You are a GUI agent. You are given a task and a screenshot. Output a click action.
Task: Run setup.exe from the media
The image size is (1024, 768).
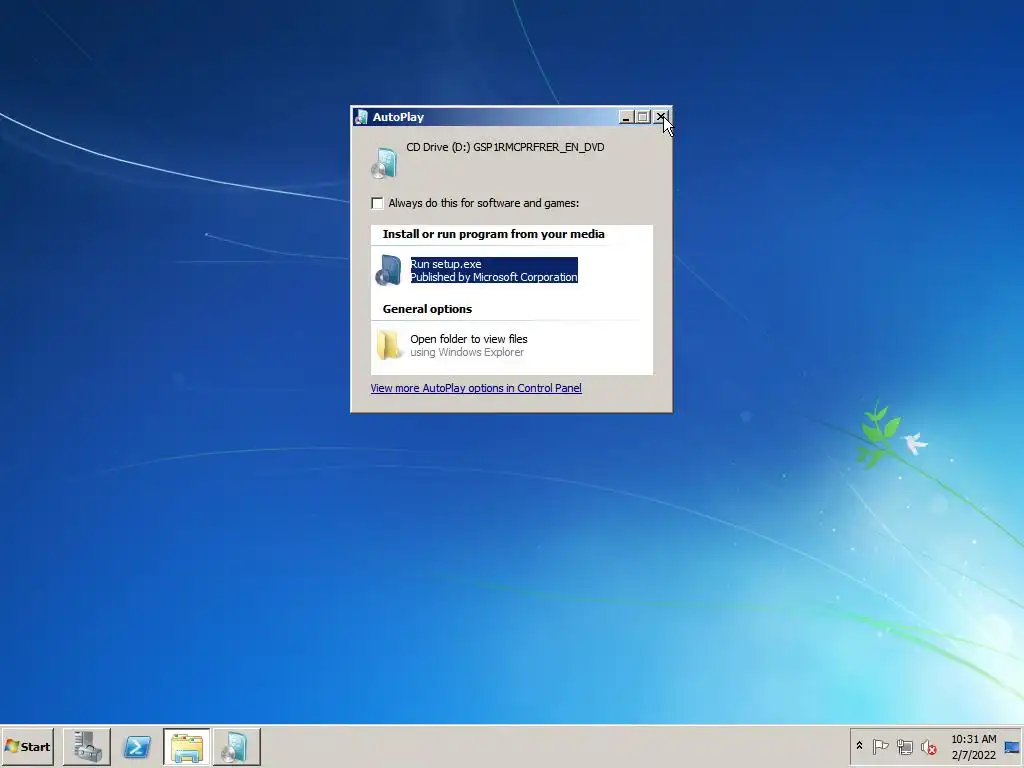click(494, 270)
